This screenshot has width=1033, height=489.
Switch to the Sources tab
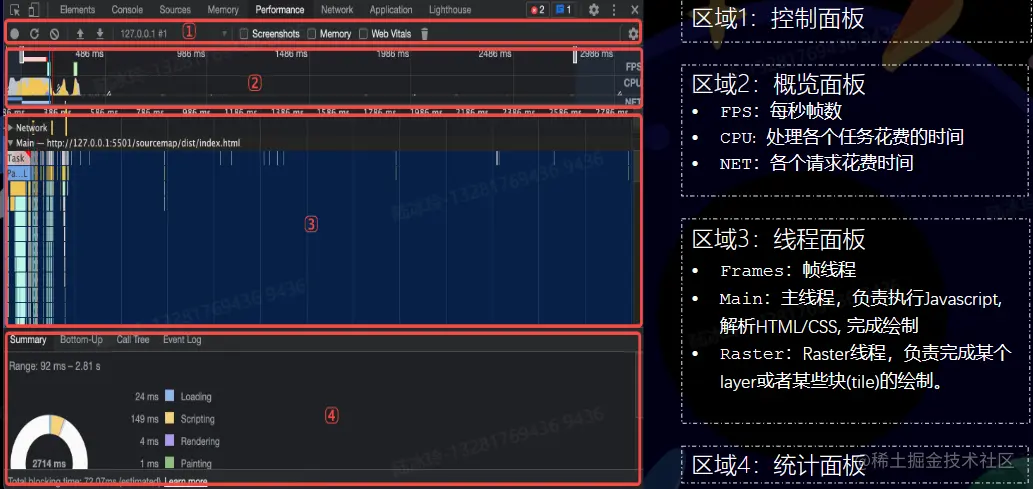click(175, 10)
